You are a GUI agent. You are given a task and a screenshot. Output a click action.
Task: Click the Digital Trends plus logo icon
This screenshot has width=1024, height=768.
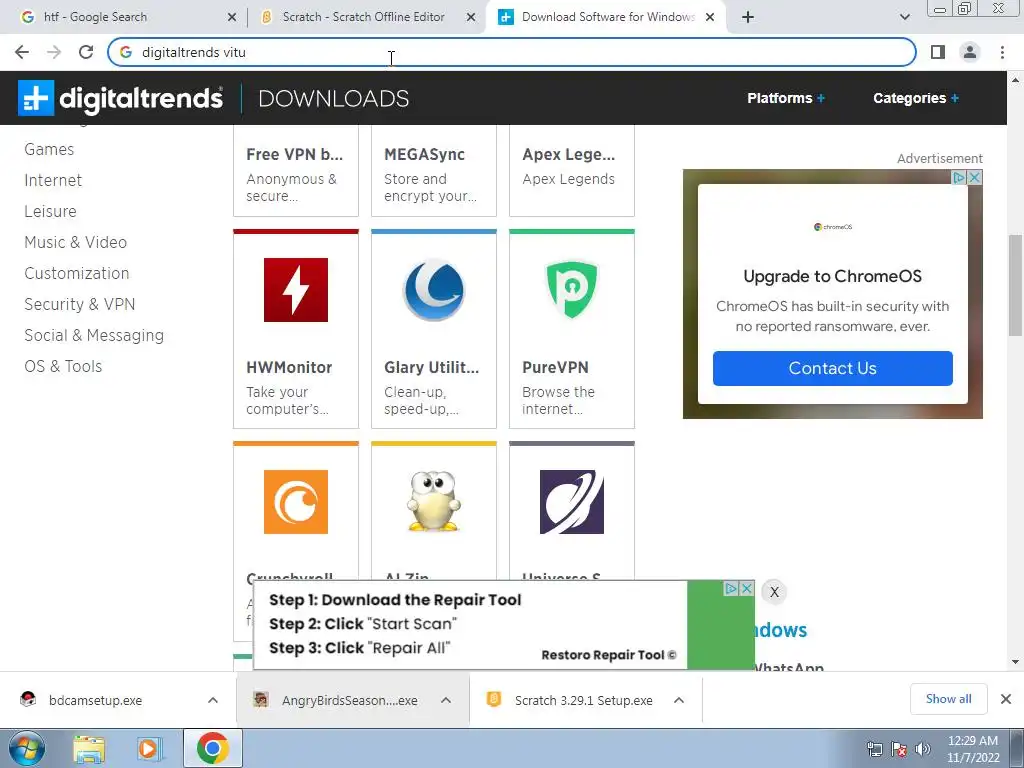click(x=36, y=98)
